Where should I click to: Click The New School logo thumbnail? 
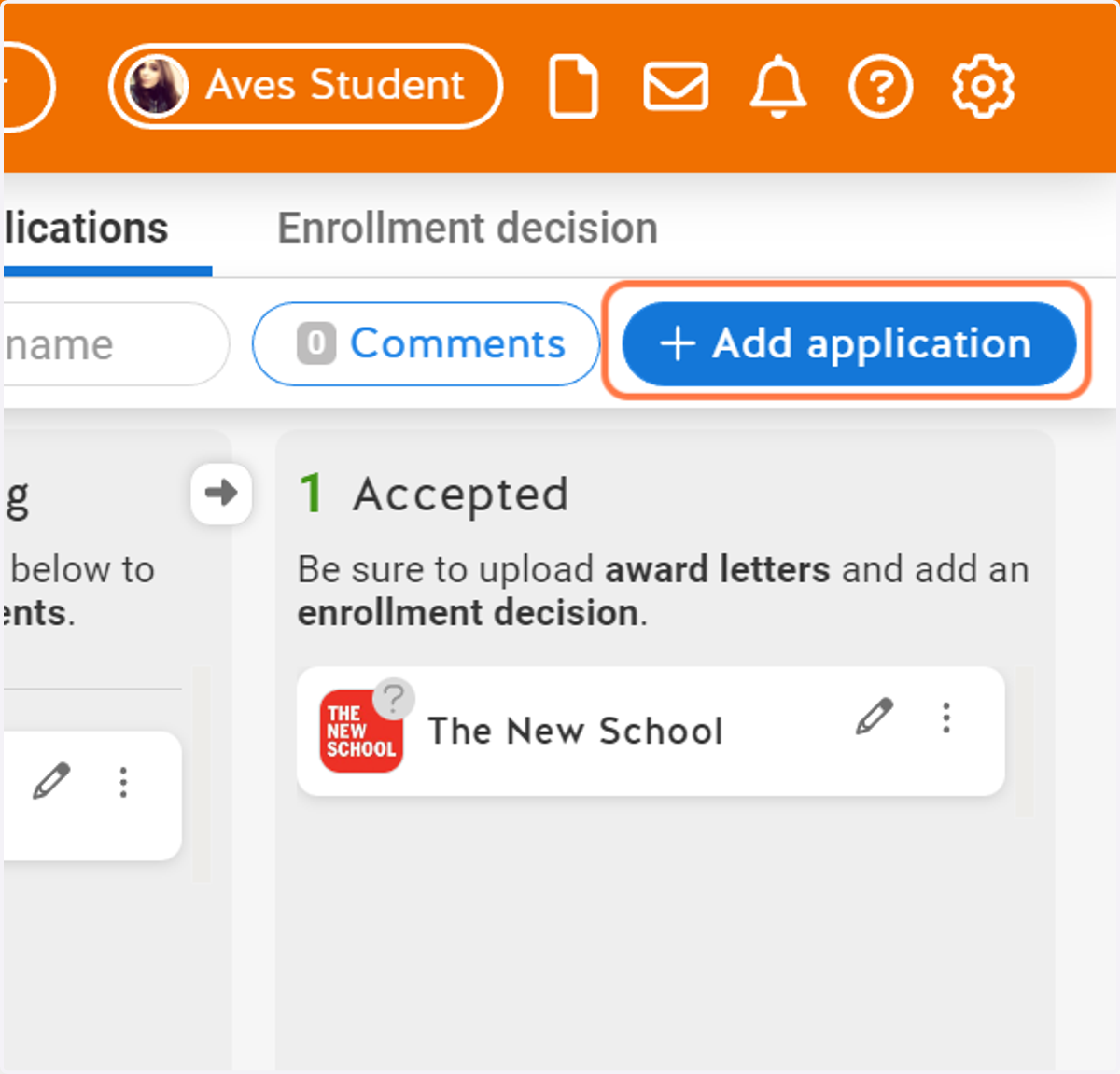point(361,732)
